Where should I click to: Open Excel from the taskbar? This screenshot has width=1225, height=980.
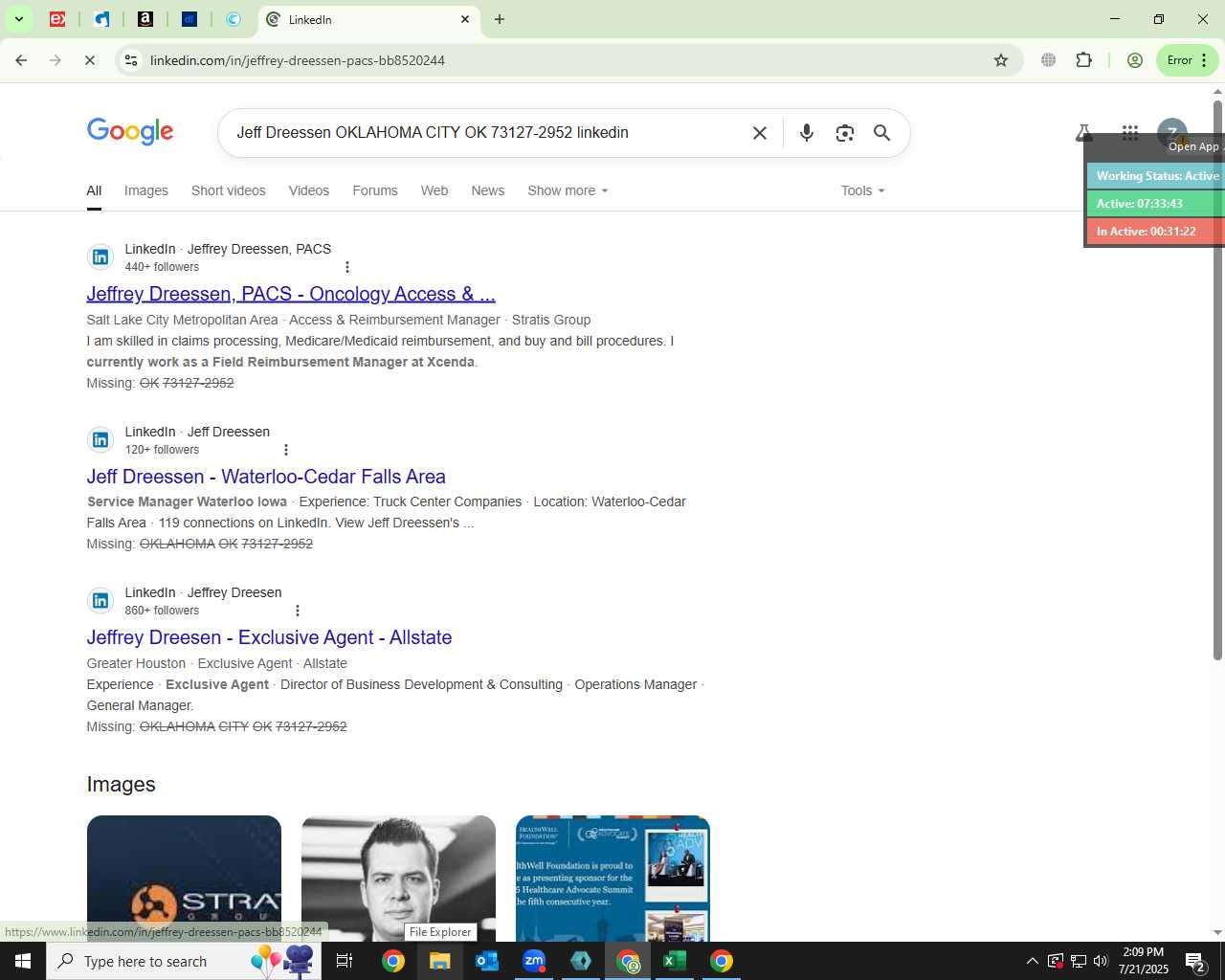[x=675, y=961]
